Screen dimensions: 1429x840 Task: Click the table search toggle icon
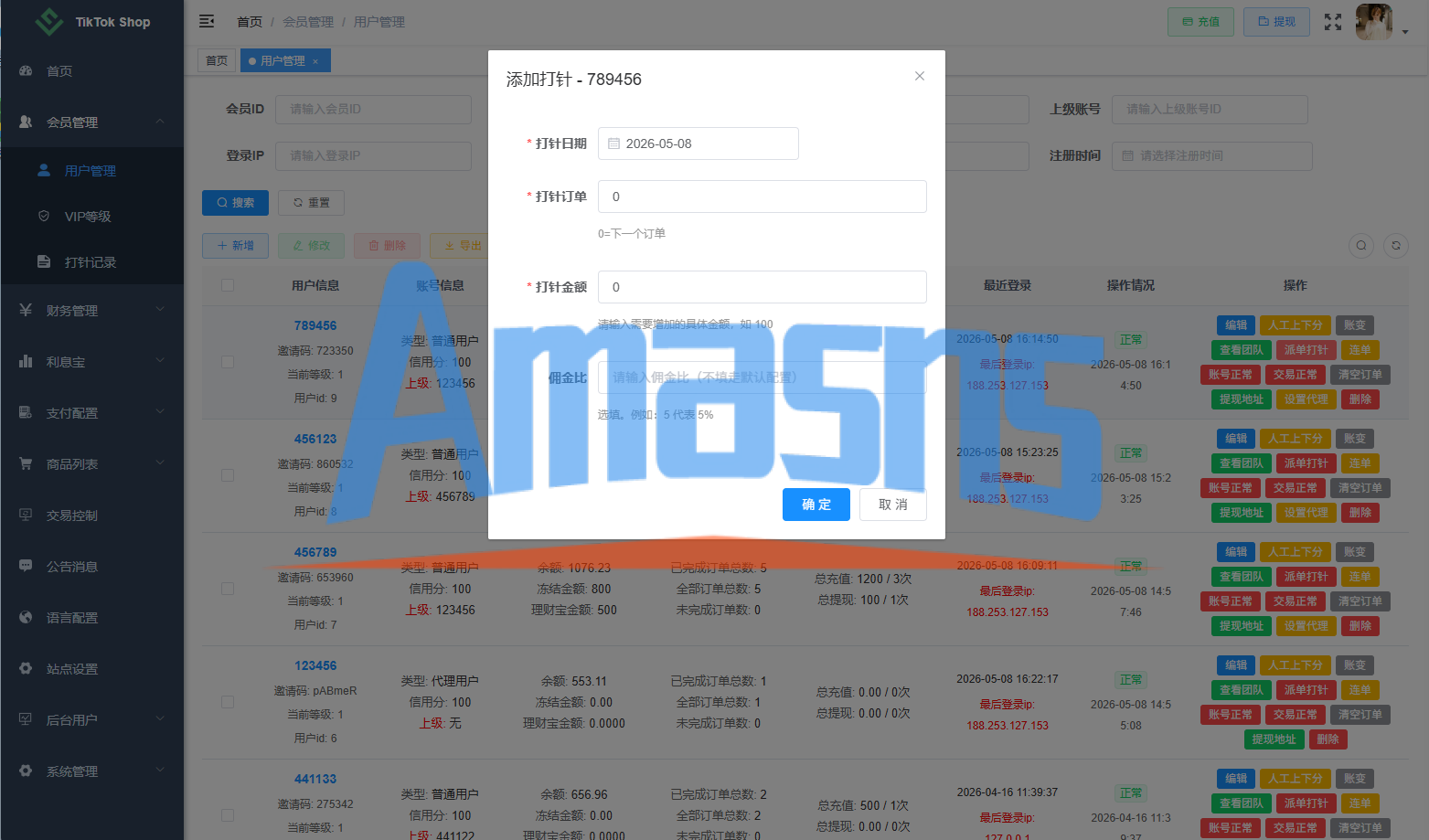tap(1361, 245)
